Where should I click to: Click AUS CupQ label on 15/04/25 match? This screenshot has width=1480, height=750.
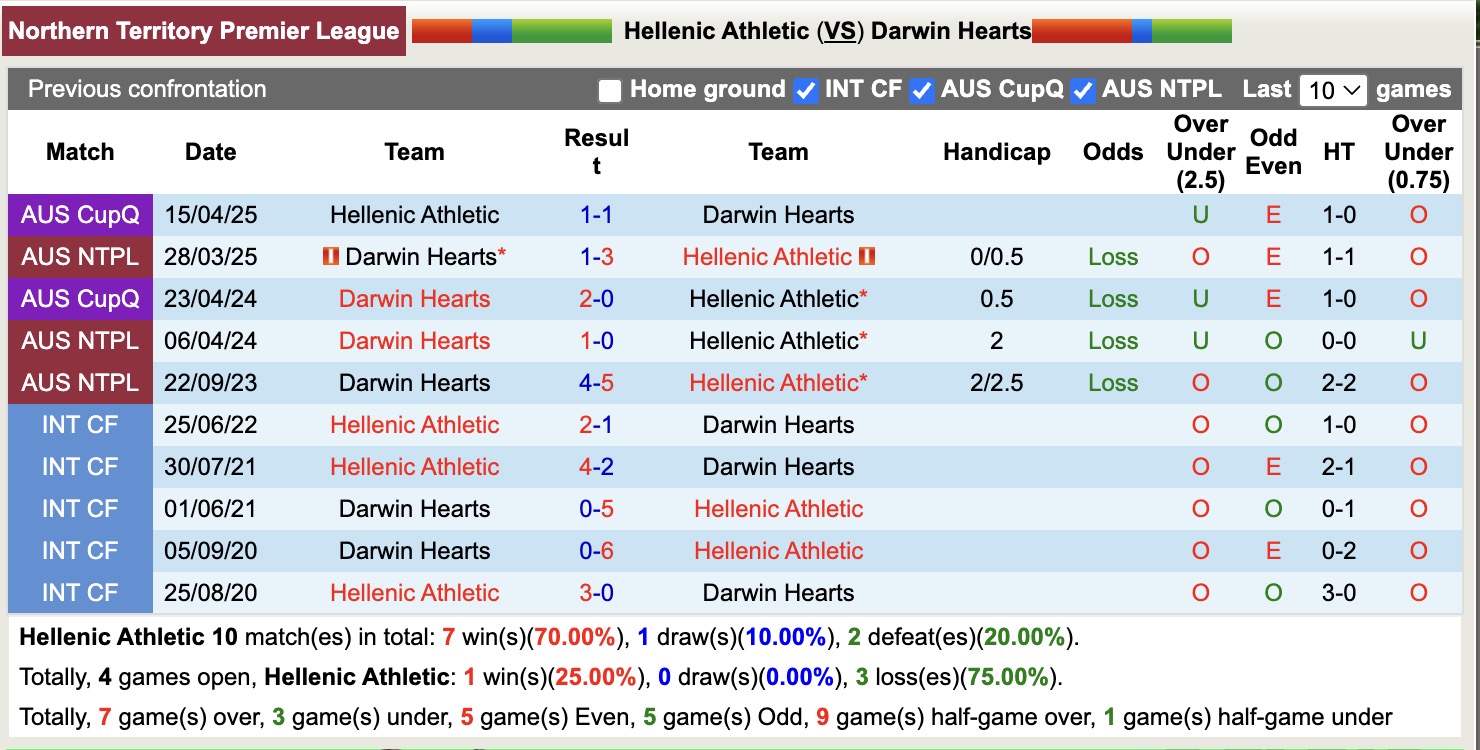click(x=80, y=215)
